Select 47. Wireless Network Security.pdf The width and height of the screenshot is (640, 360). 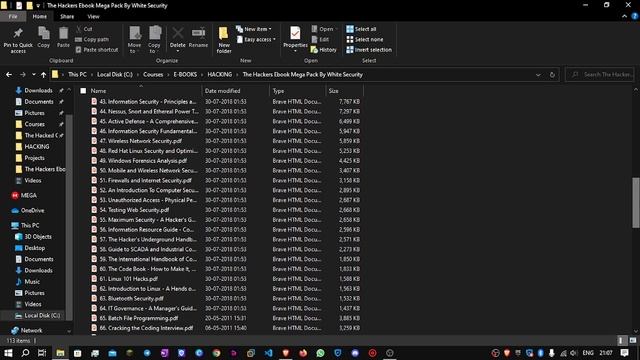click(x=141, y=141)
